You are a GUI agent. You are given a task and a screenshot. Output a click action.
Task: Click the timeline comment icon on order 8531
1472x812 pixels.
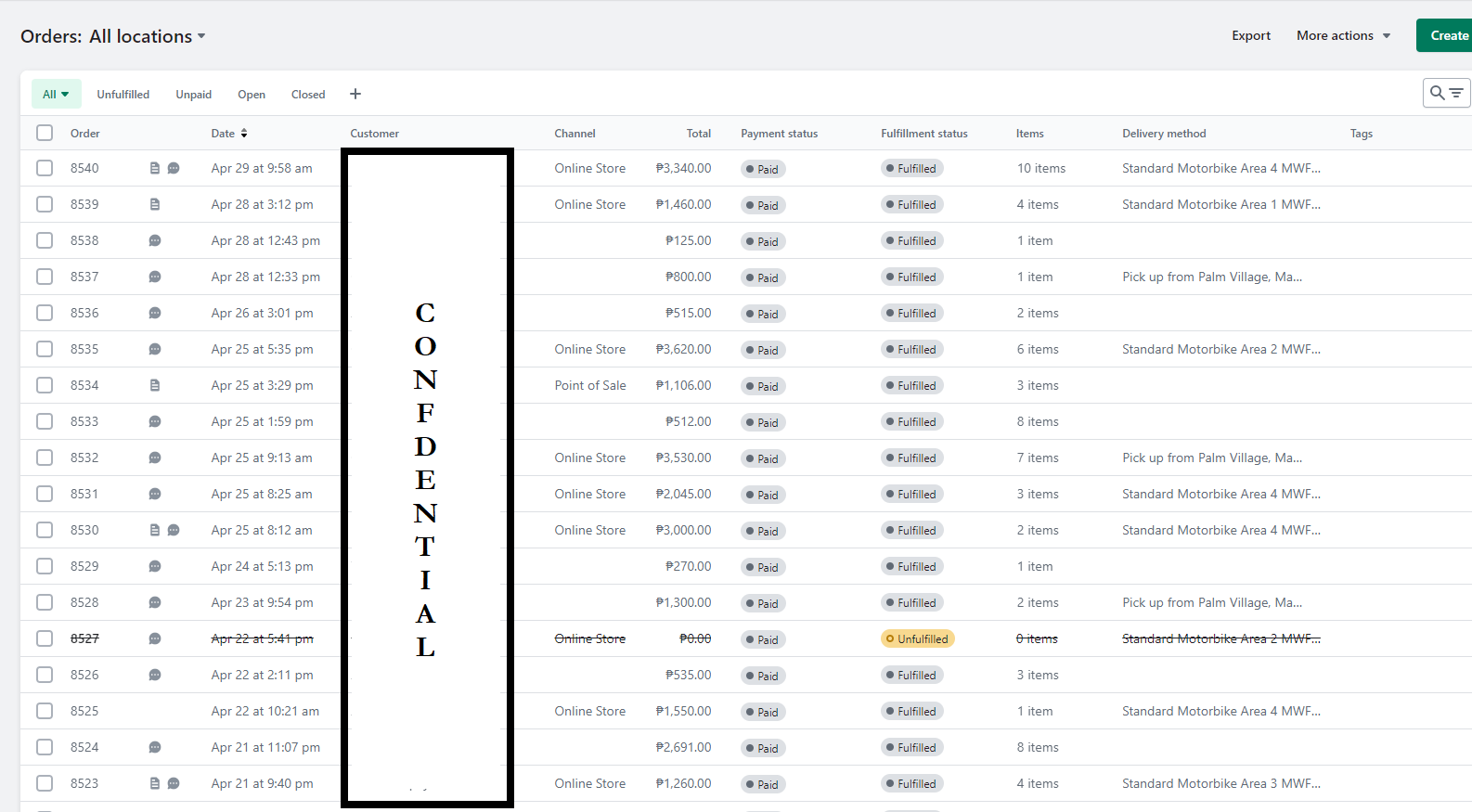pos(155,494)
